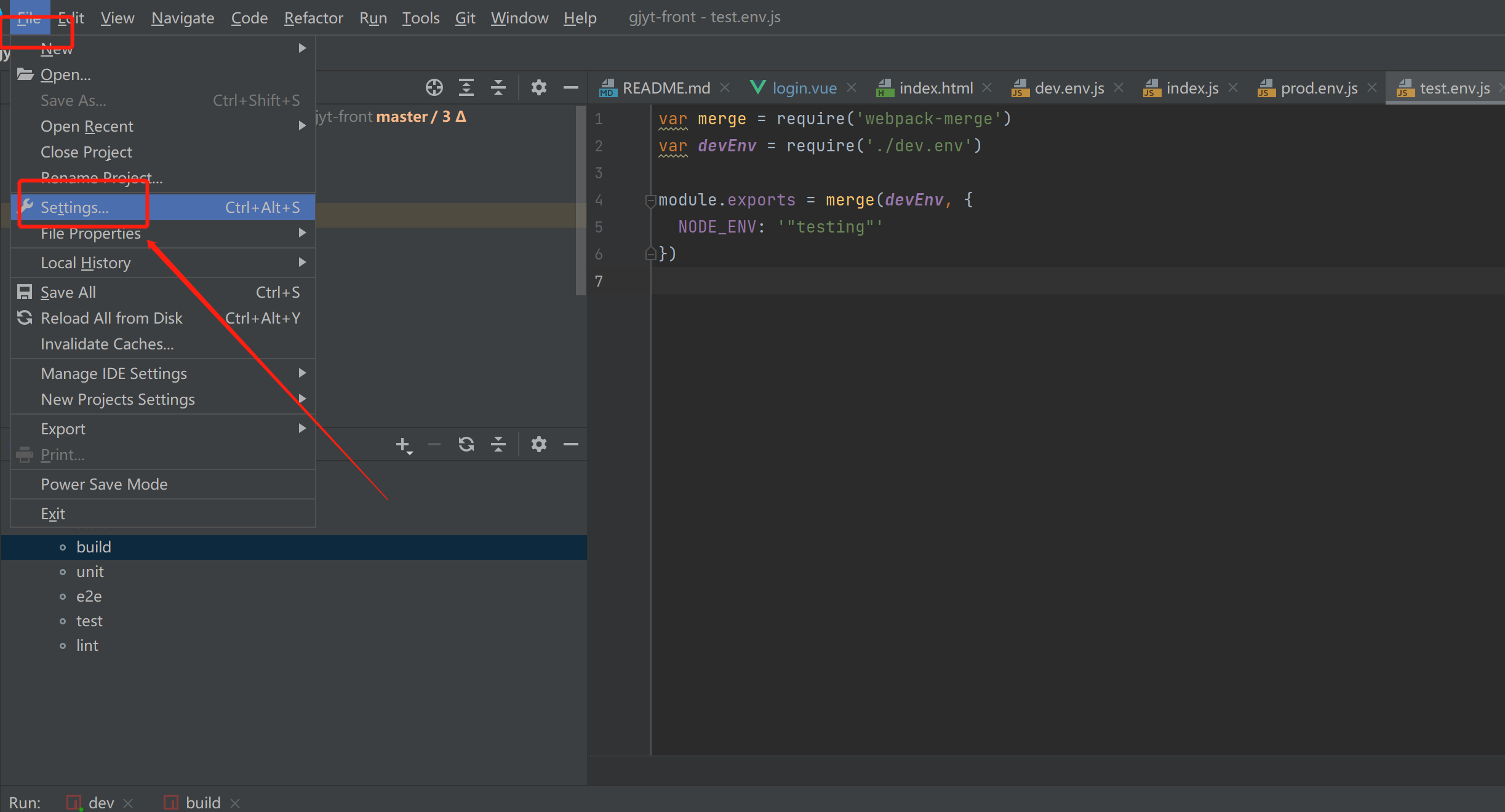This screenshot has height=812, width=1505.
Task: Click the Select Opened File crosshair icon
Action: click(434, 87)
